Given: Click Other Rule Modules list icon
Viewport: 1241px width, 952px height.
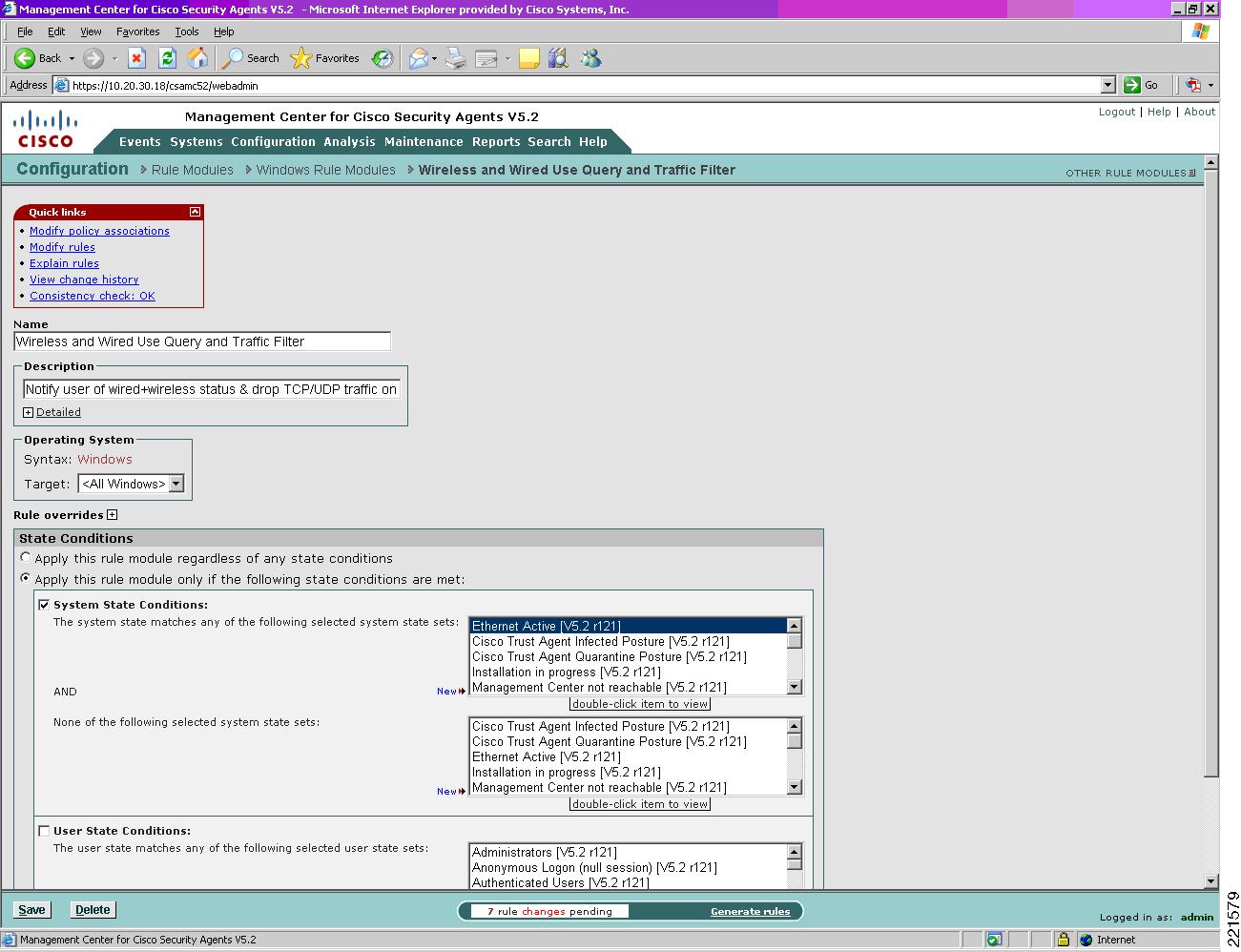Looking at the screenshot, I should tap(1192, 173).
